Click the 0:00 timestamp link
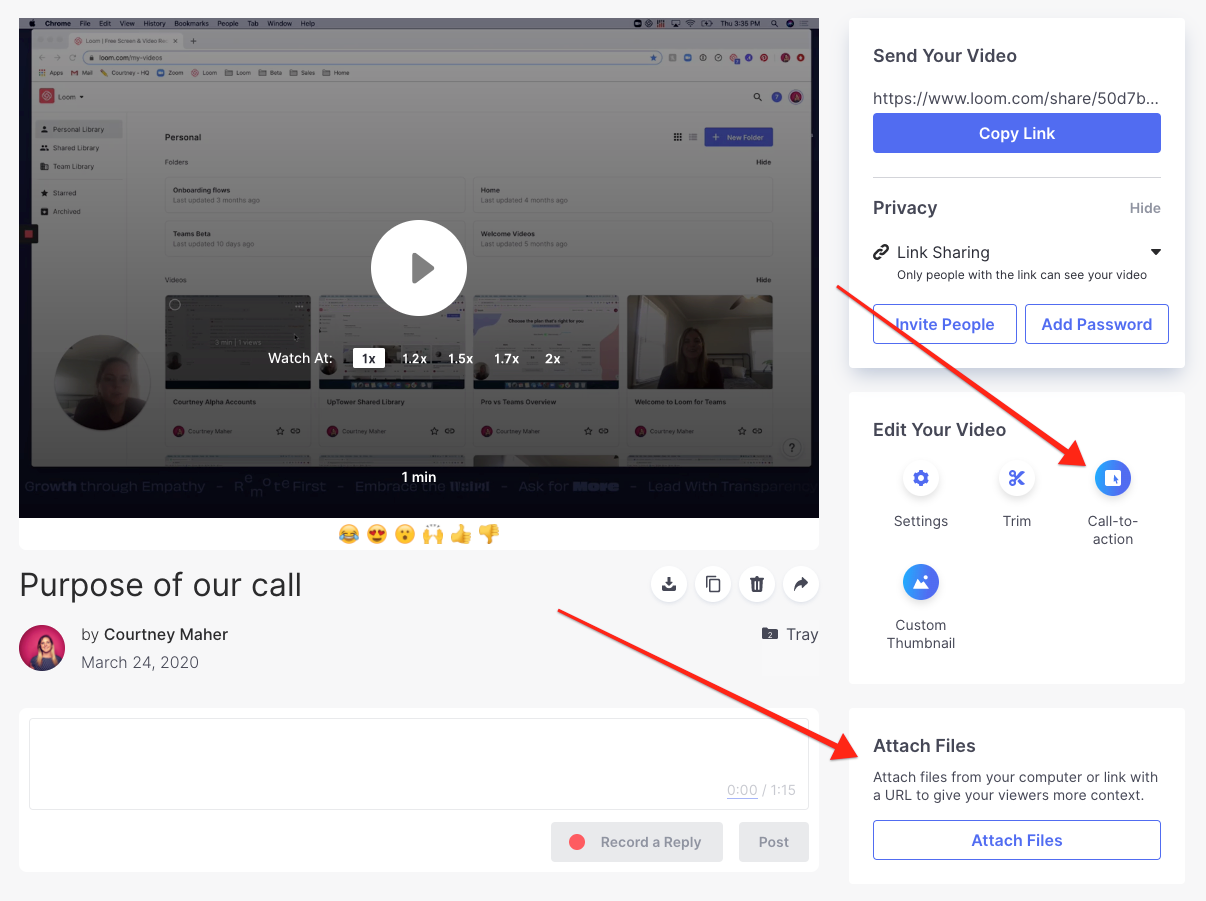Viewport: 1206px width, 901px height. point(742,790)
